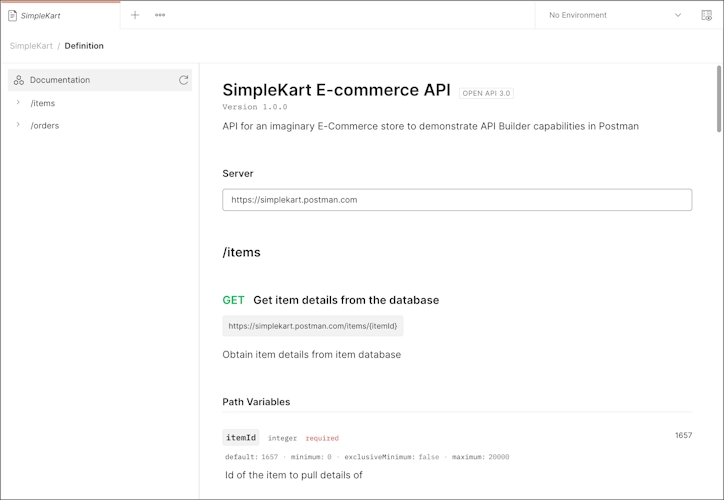Open /orders in the sidebar tree
724x500 pixels.
click(45, 126)
